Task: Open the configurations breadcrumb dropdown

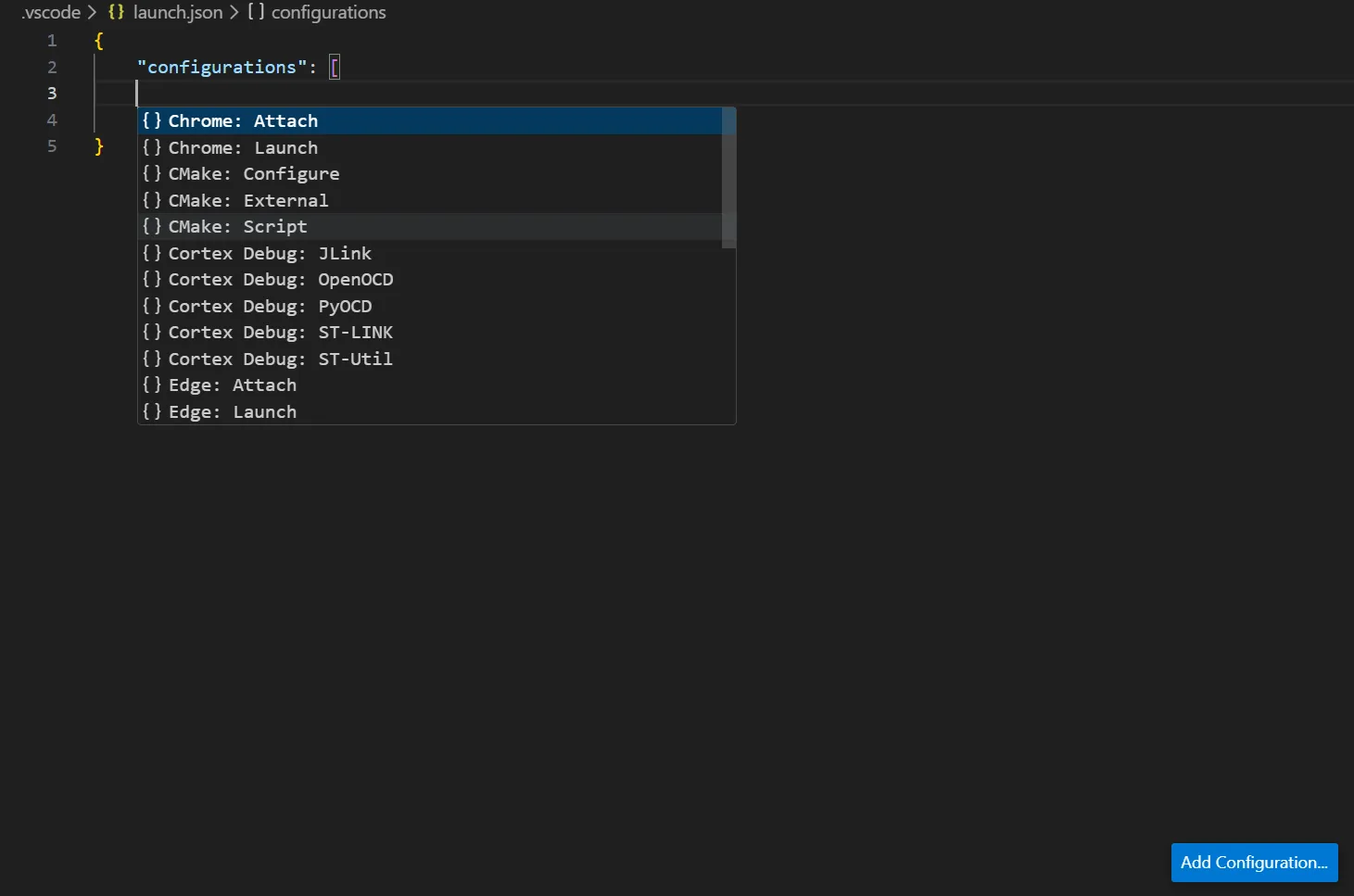Action: tap(327, 12)
